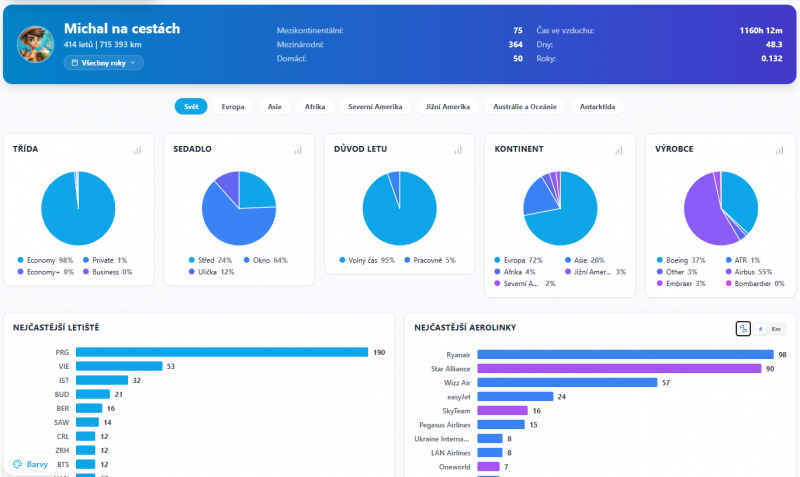Click the Bombardier 0% legend item
This screenshot has height=477, width=800.
pyautogui.click(x=755, y=284)
